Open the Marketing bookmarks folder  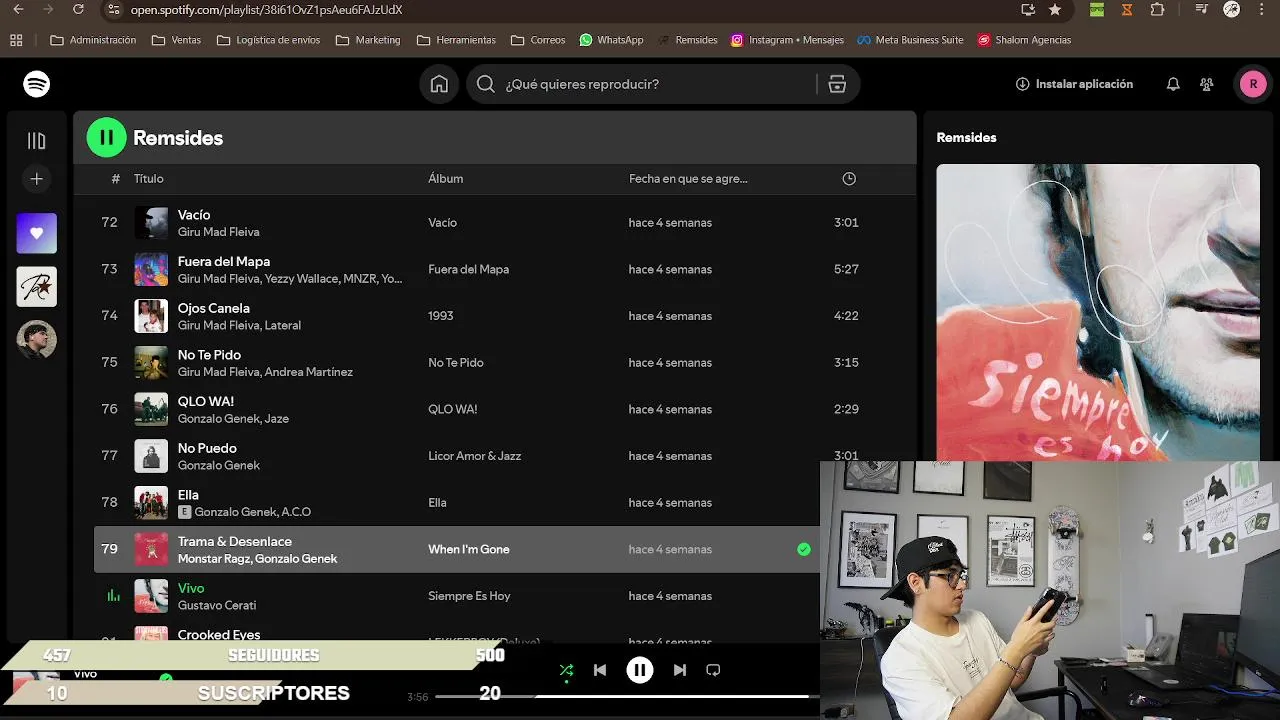coord(368,40)
